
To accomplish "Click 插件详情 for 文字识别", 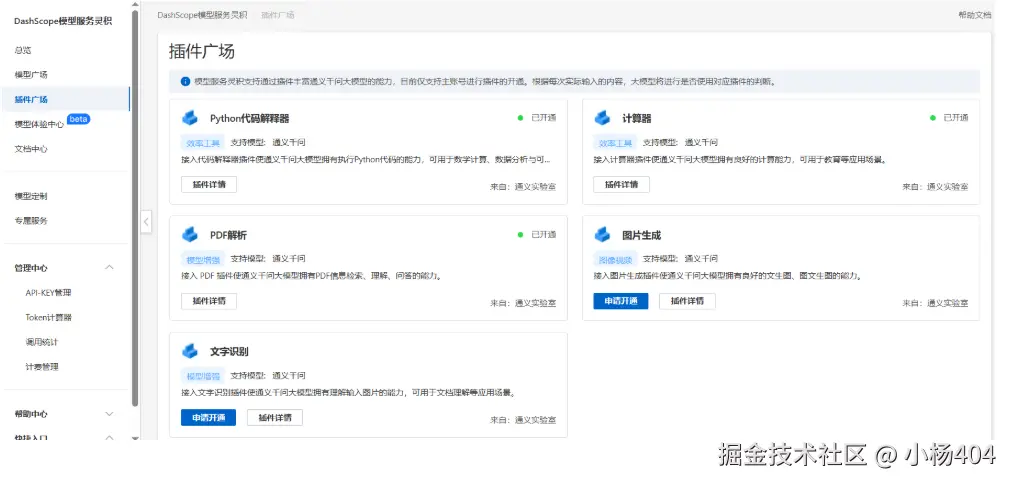I will pyautogui.click(x=275, y=417).
